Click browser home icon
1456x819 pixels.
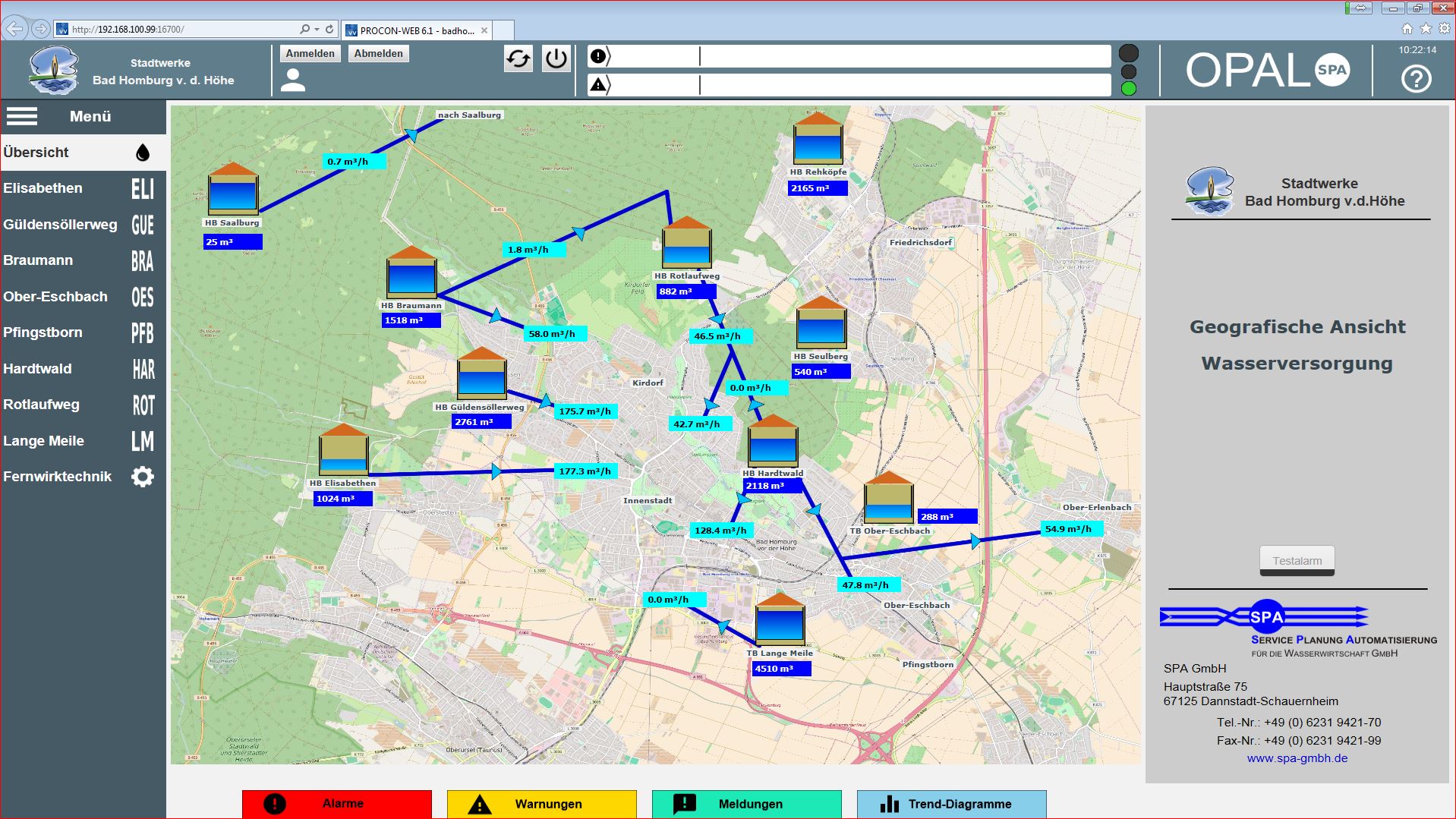coord(1407,28)
